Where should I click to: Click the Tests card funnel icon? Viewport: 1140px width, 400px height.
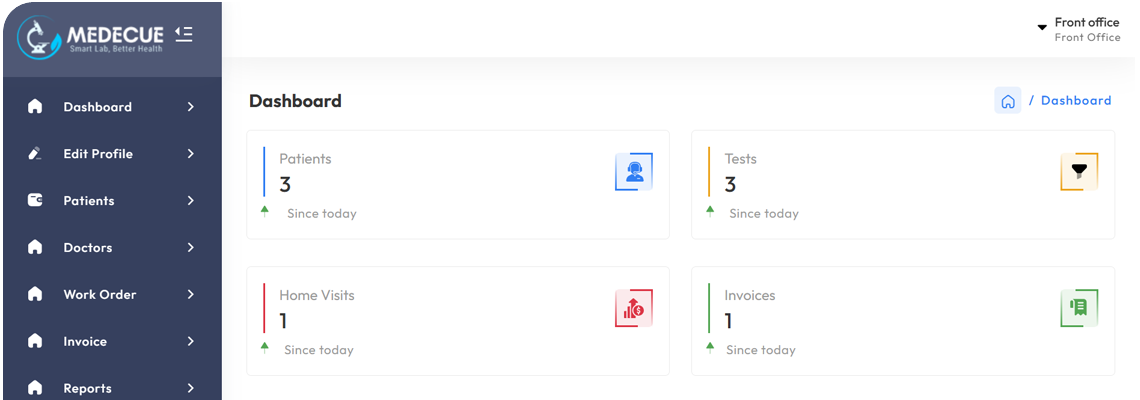[x=1079, y=171]
